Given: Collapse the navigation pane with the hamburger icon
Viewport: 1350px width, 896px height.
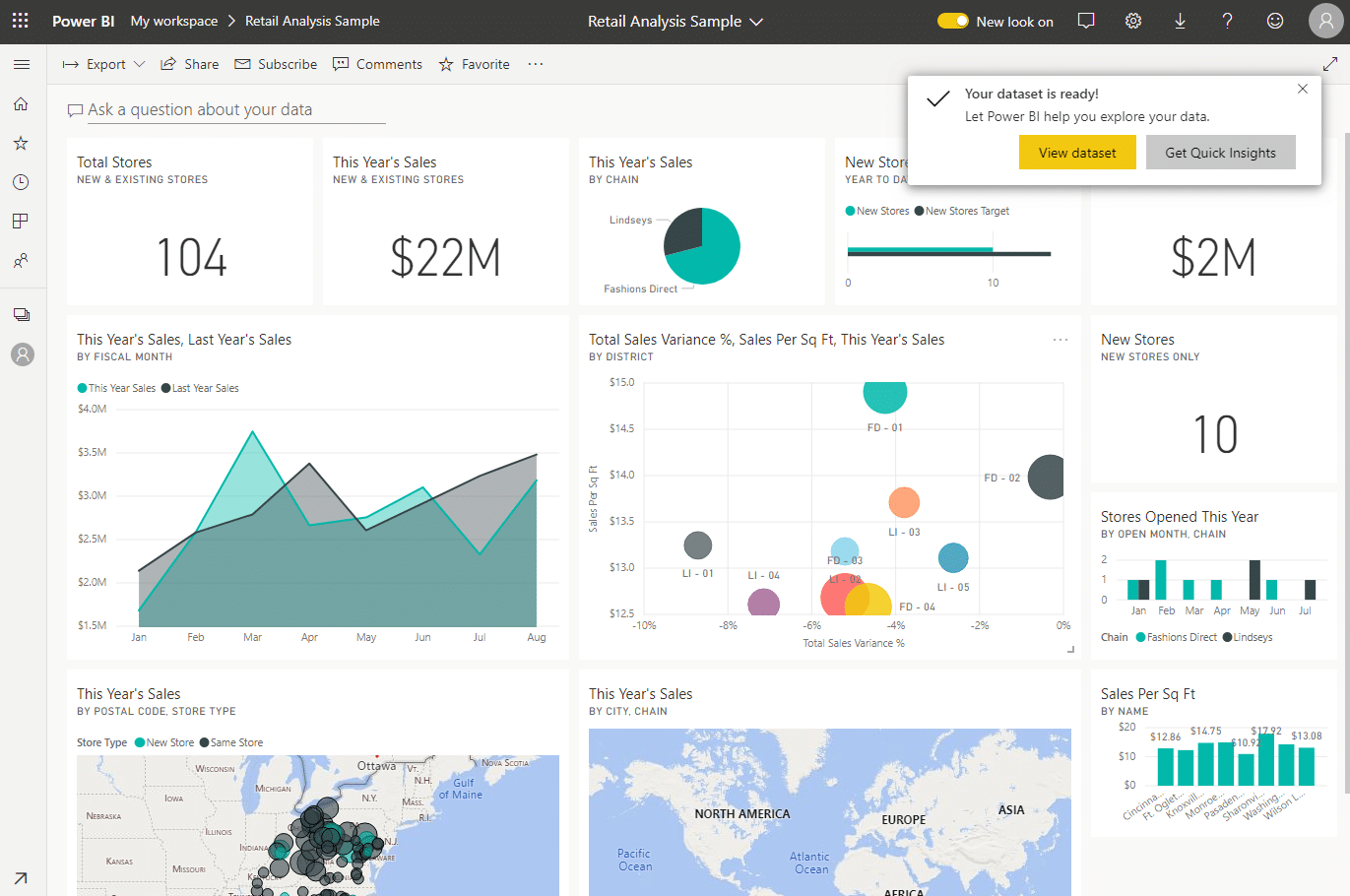Looking at the screenshot, I should click(x=22, y=64).
